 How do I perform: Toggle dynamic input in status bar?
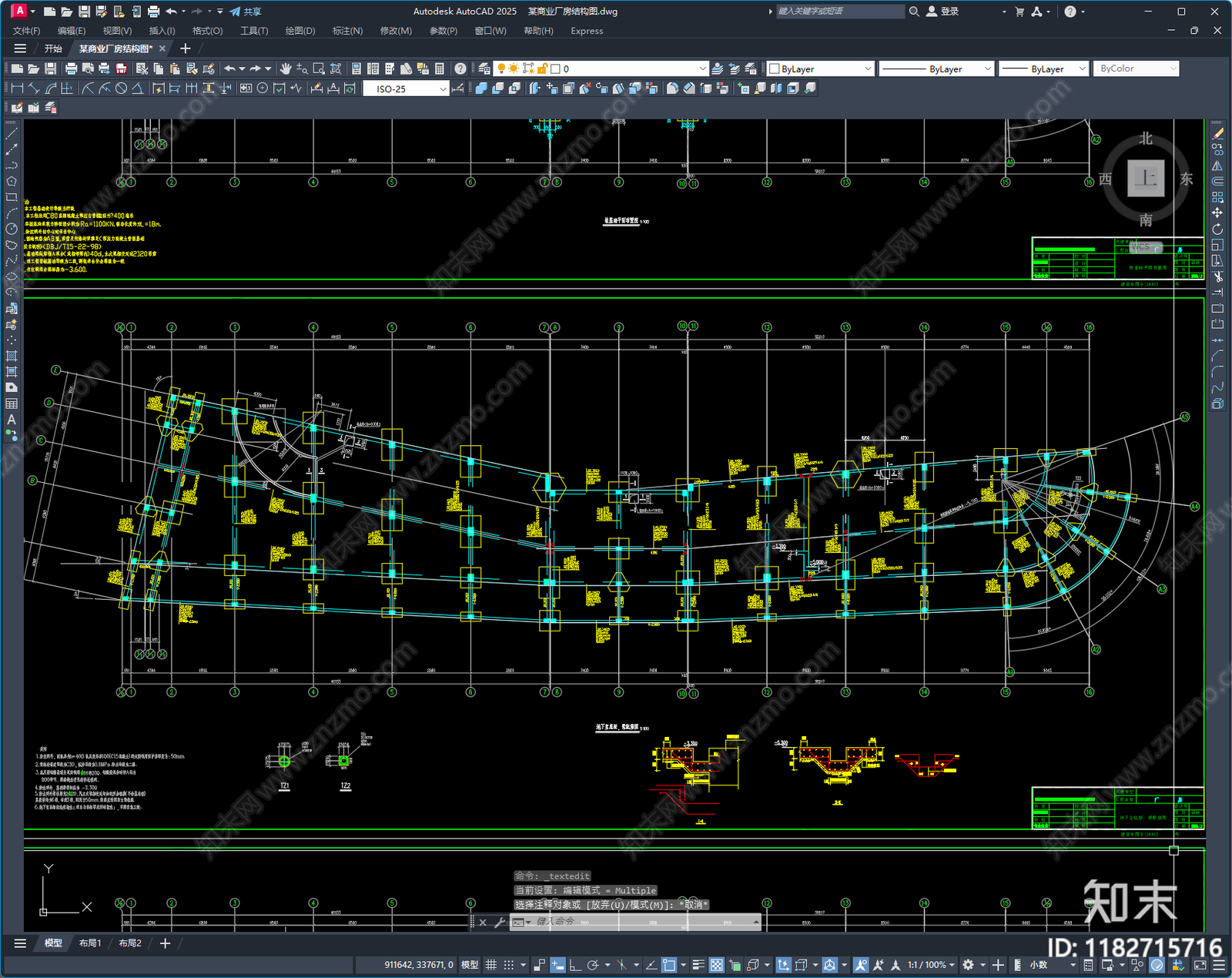point(557,965)
